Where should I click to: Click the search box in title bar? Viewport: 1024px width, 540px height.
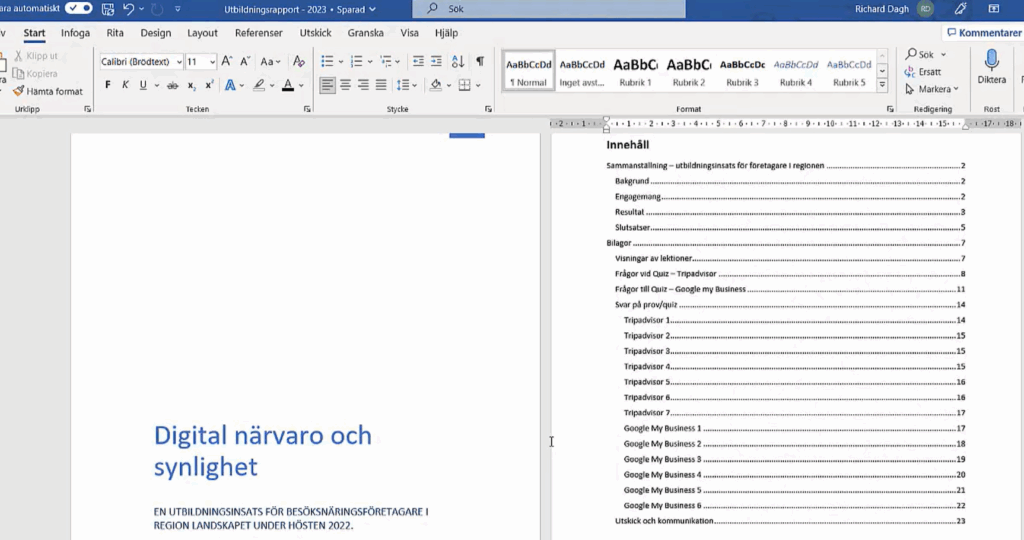pos(549,9)
